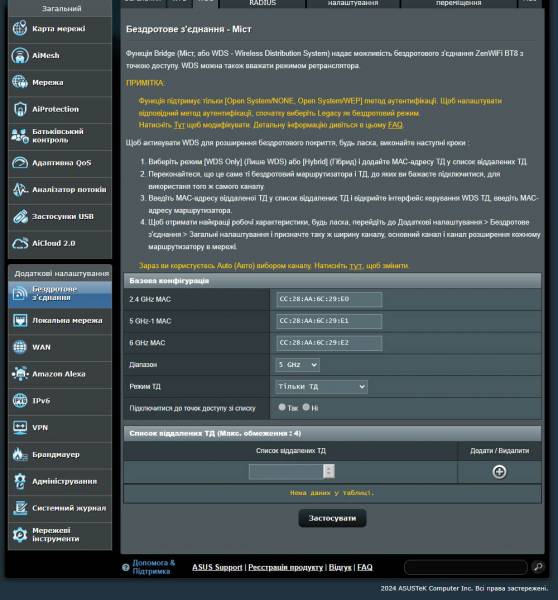558x600 pixels.
Task: Expand the remote AP list dropdown arrow
Action: pyautogui.click(x=329, y=471)
